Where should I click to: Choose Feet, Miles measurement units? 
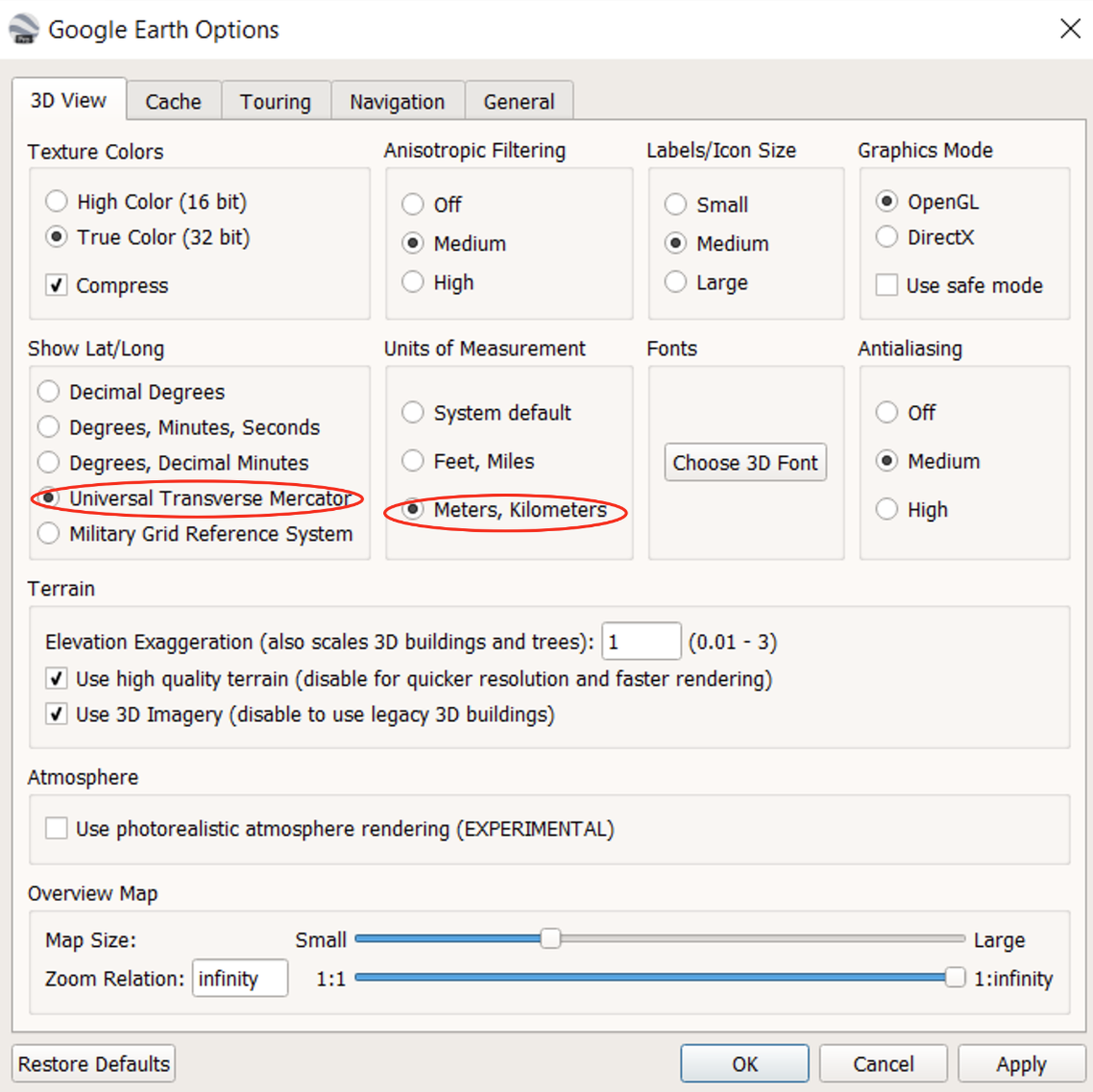[413, 461]
